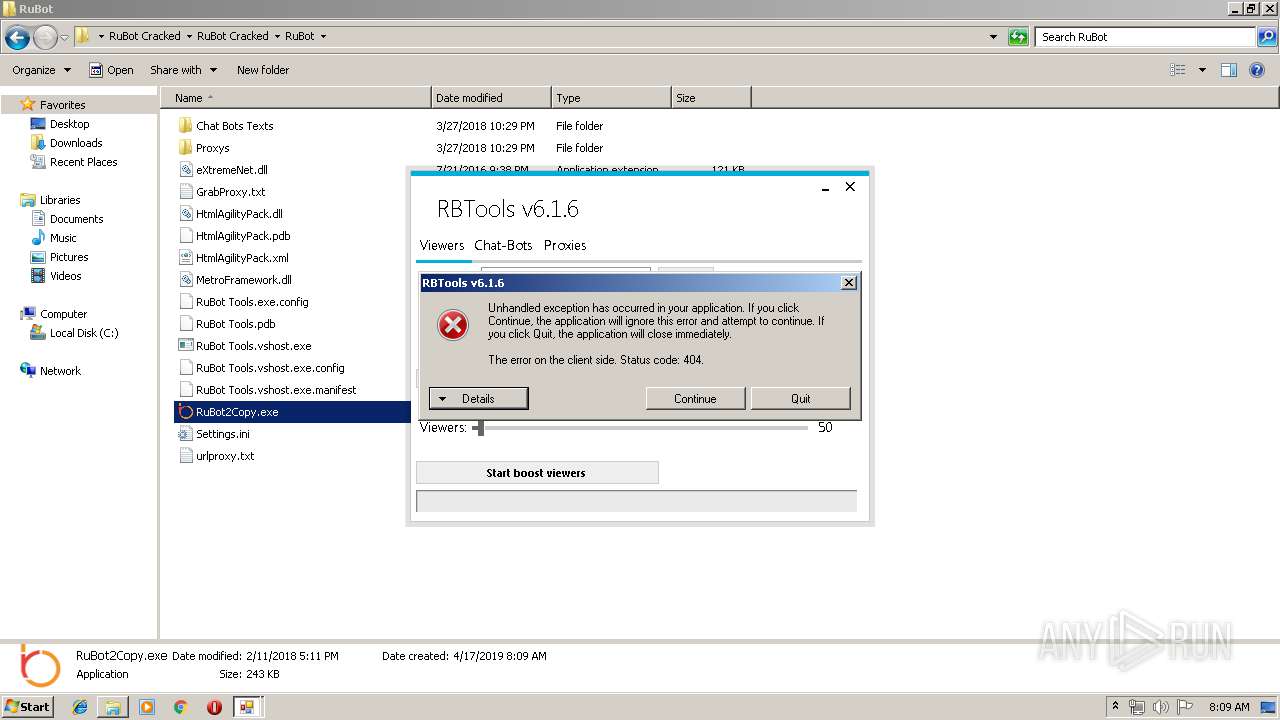Click the refresh icon beside address bar
Viewport: 1280px width, 720px height.
(x=1018, y=37)
